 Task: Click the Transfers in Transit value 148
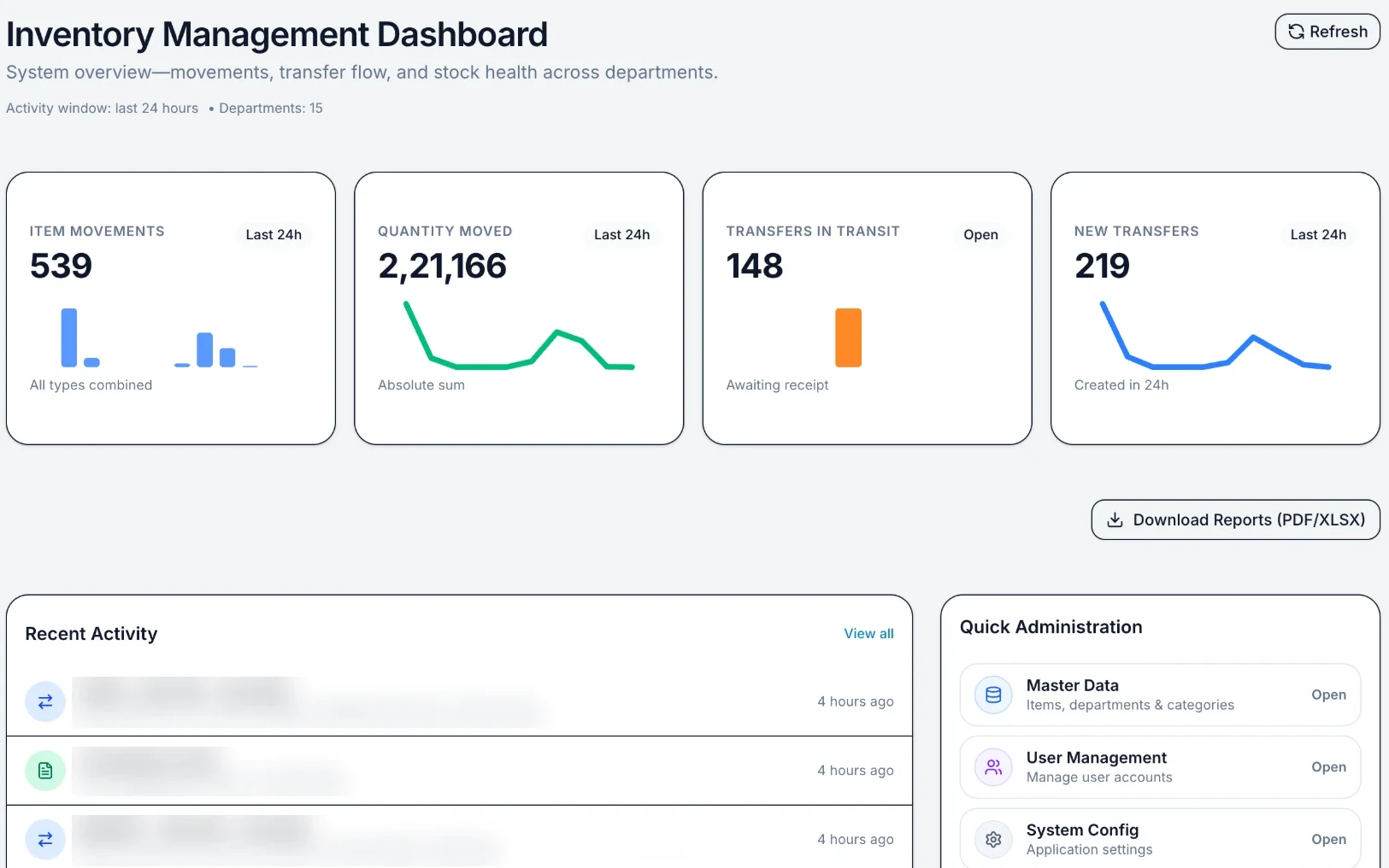pos(754,266)
